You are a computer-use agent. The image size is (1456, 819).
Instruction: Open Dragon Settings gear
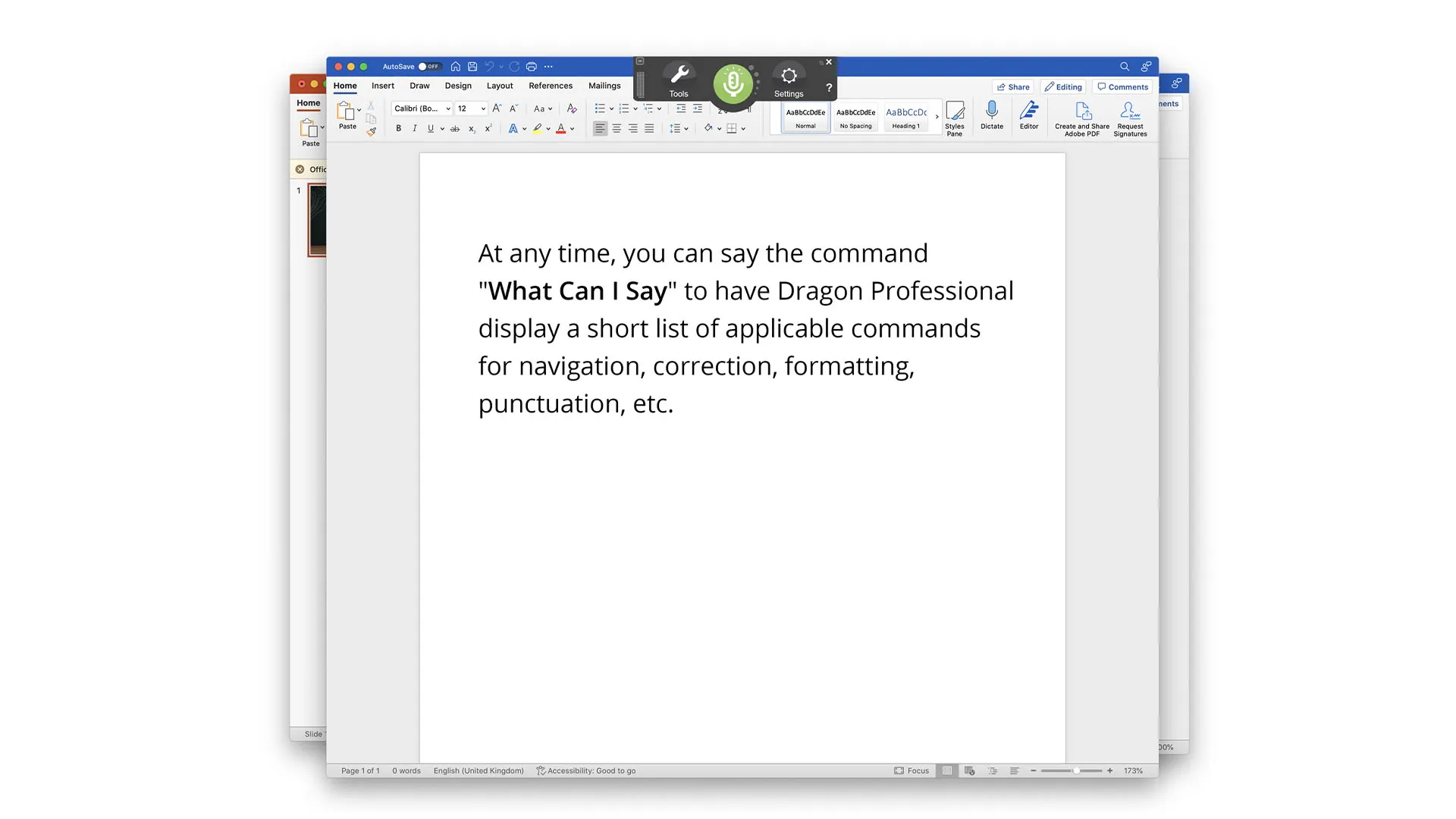click(789, 81)
